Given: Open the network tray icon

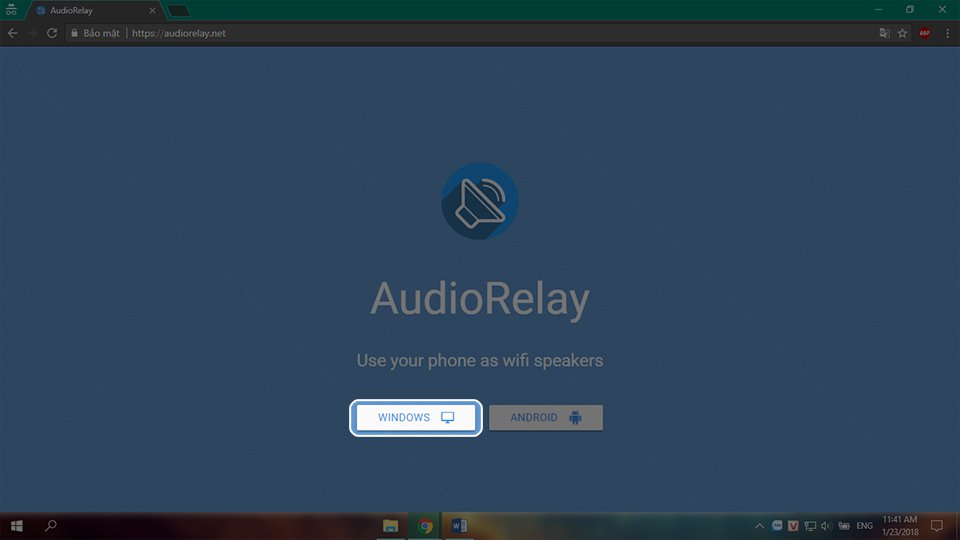Looking at the screenshot, I should tap(810, 526).
